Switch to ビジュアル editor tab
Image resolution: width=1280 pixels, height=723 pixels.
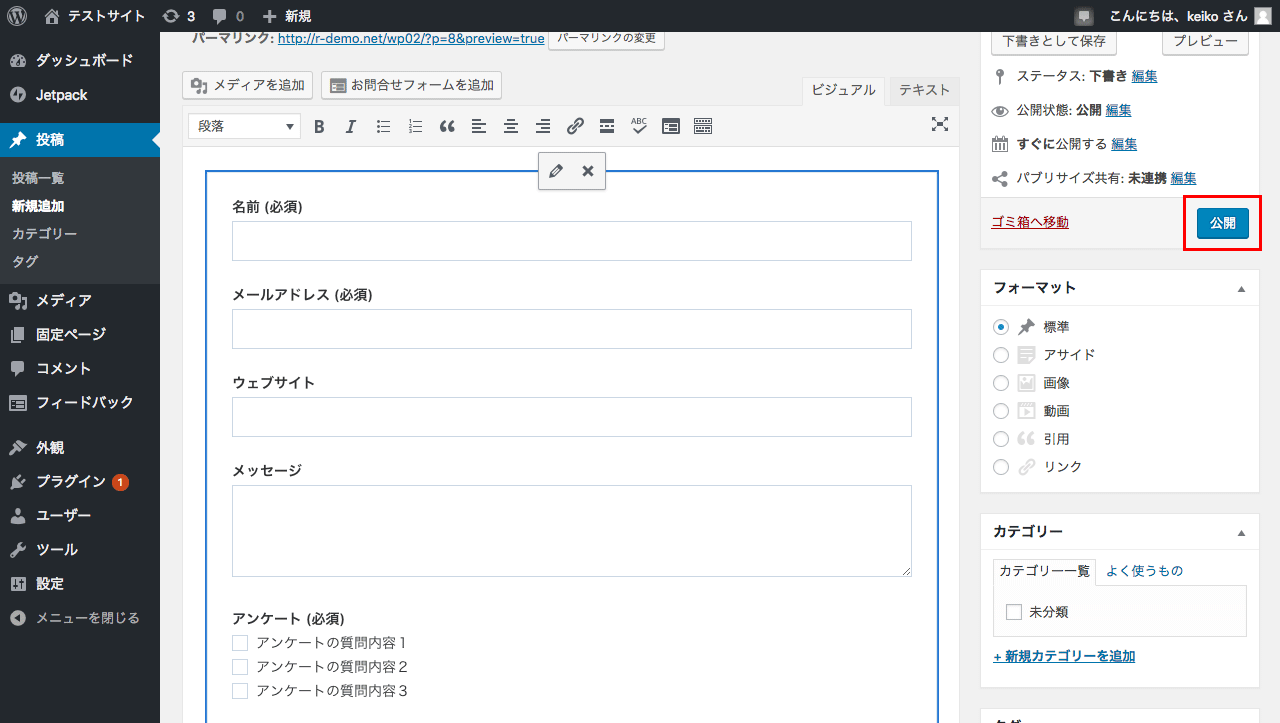[843, 90]
